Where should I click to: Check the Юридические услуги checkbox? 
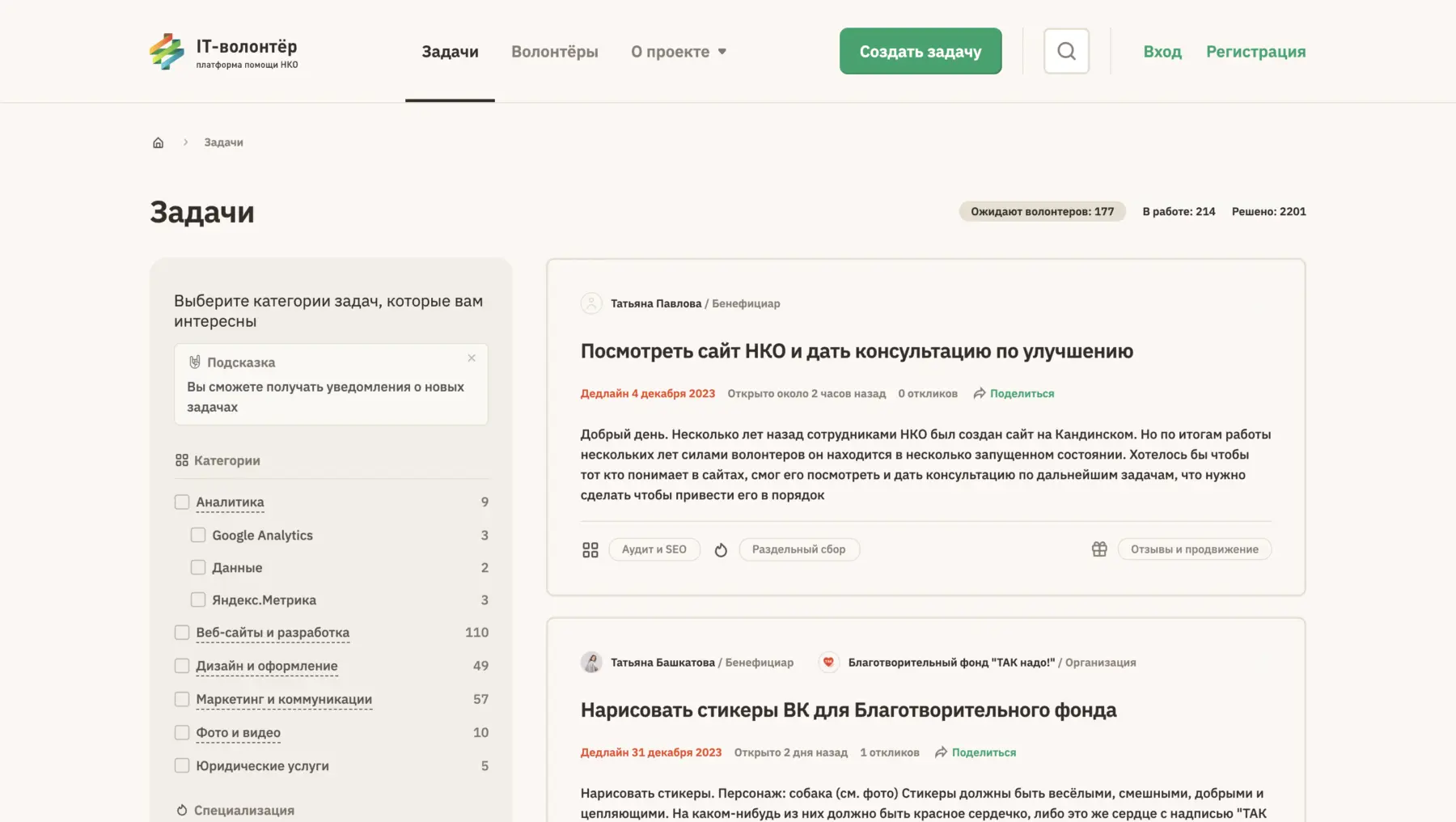pos(182,765)
